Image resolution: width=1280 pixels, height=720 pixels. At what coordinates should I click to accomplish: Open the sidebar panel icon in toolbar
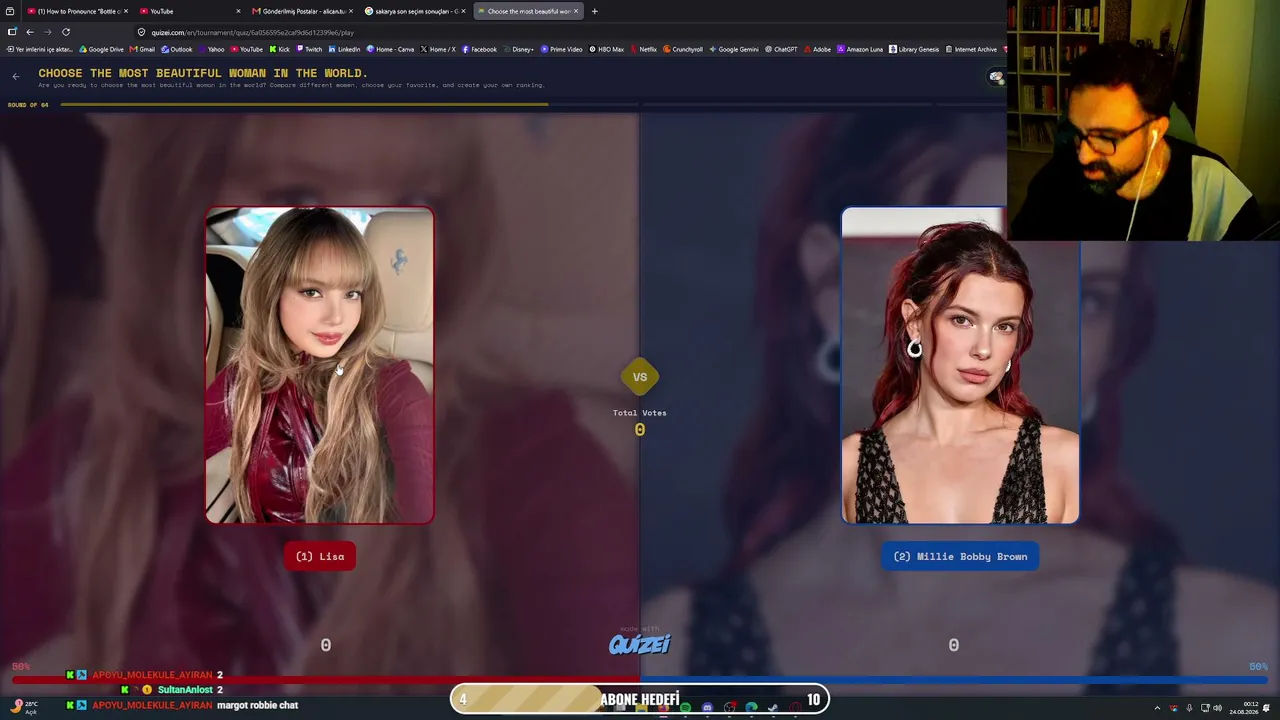(x=12, y=32)
